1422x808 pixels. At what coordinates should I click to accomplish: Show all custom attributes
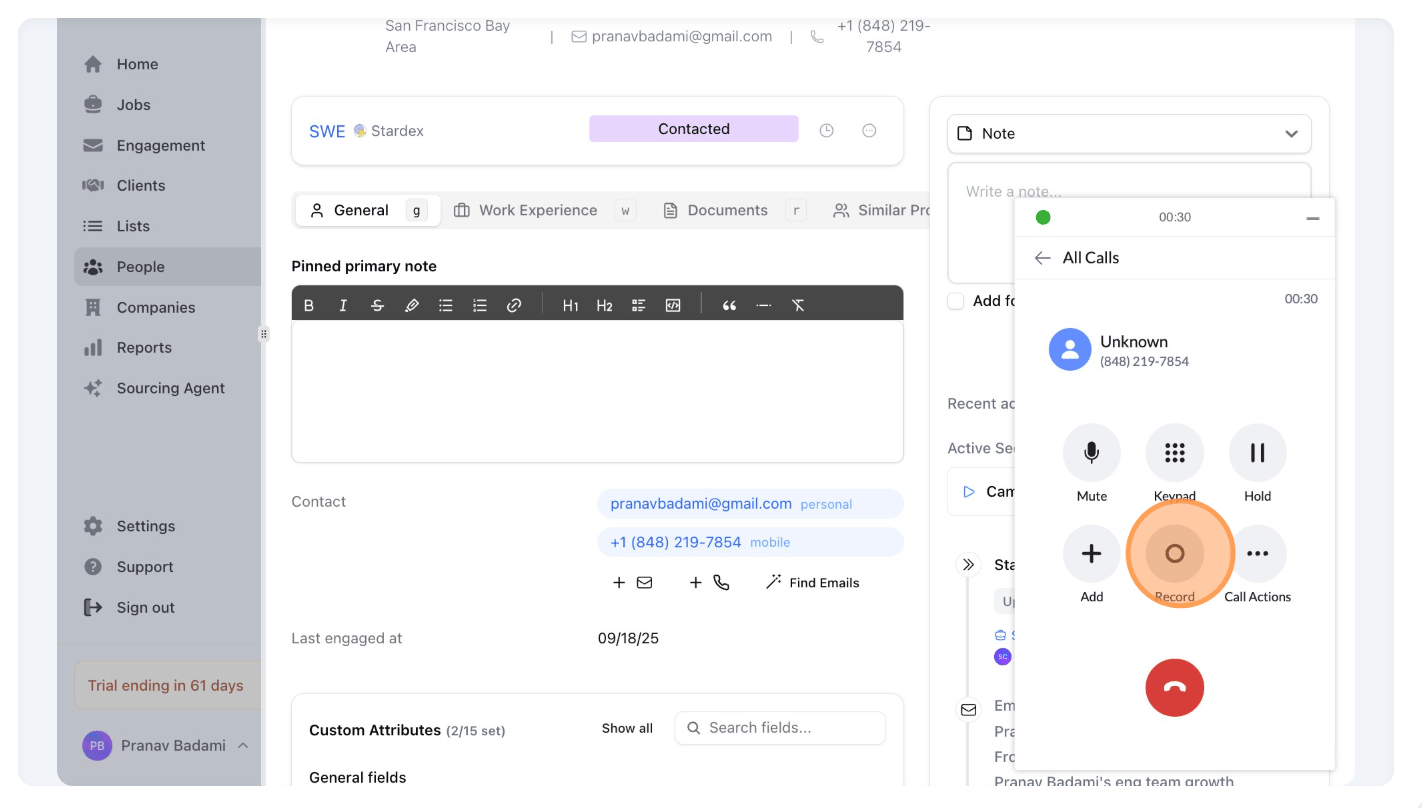point(627,728)
